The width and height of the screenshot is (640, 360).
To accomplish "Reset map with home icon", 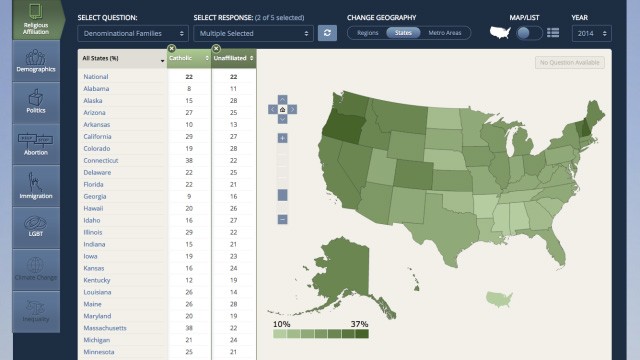I will [x=282, y=109].
